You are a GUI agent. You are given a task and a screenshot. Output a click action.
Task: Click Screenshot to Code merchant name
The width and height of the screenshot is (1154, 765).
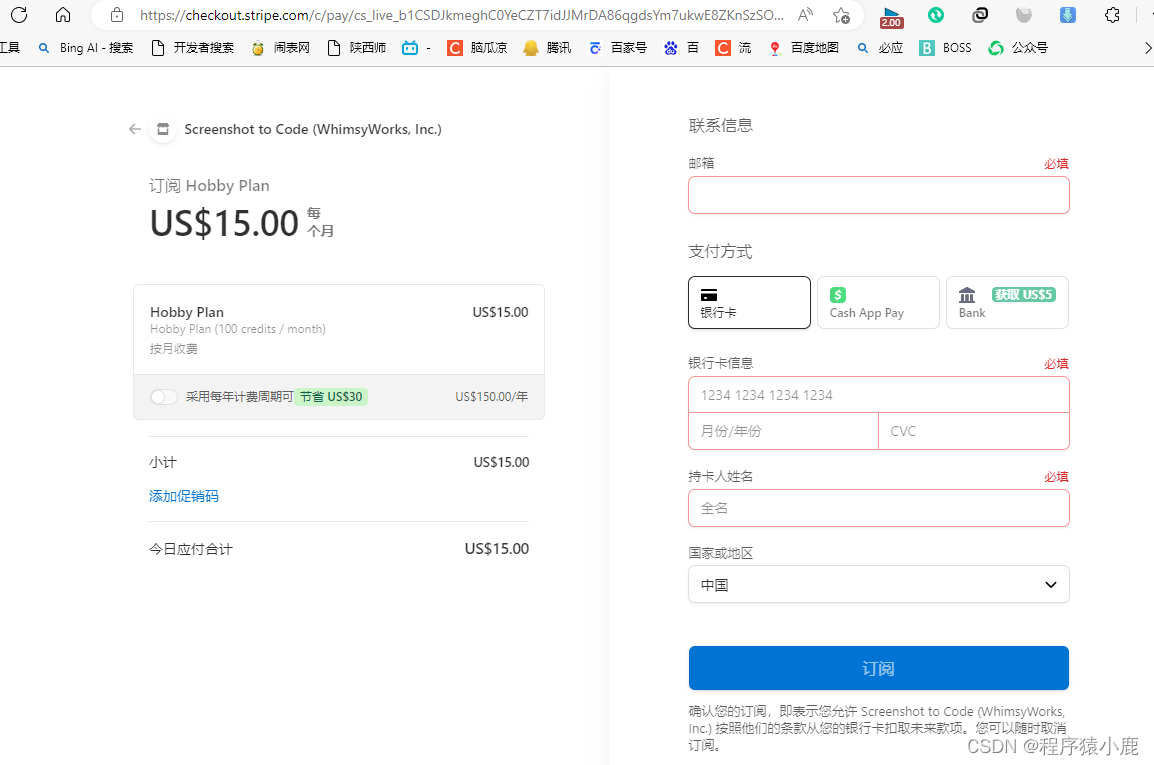(313, 130)
